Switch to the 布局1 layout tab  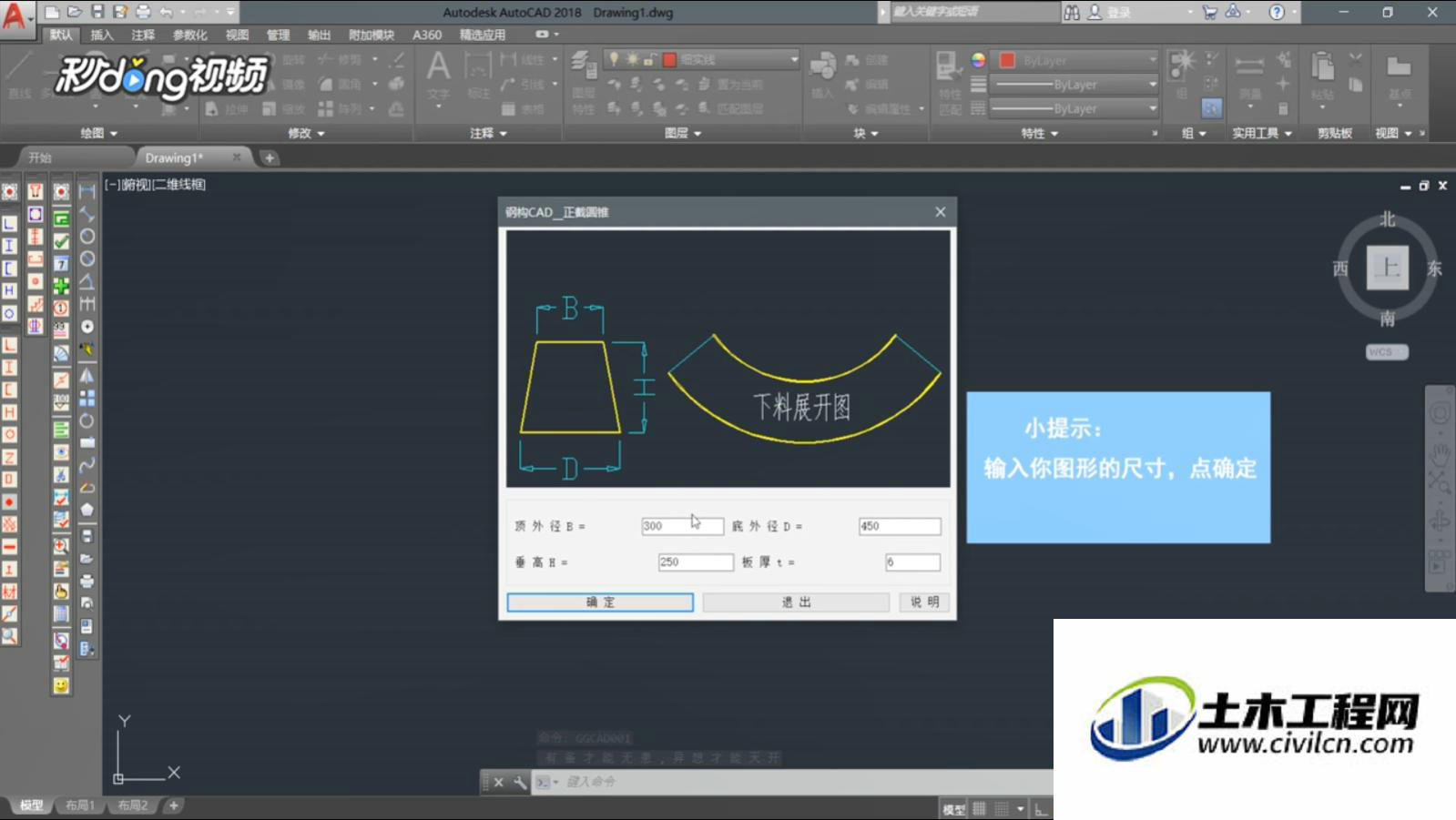click(80, 805)
